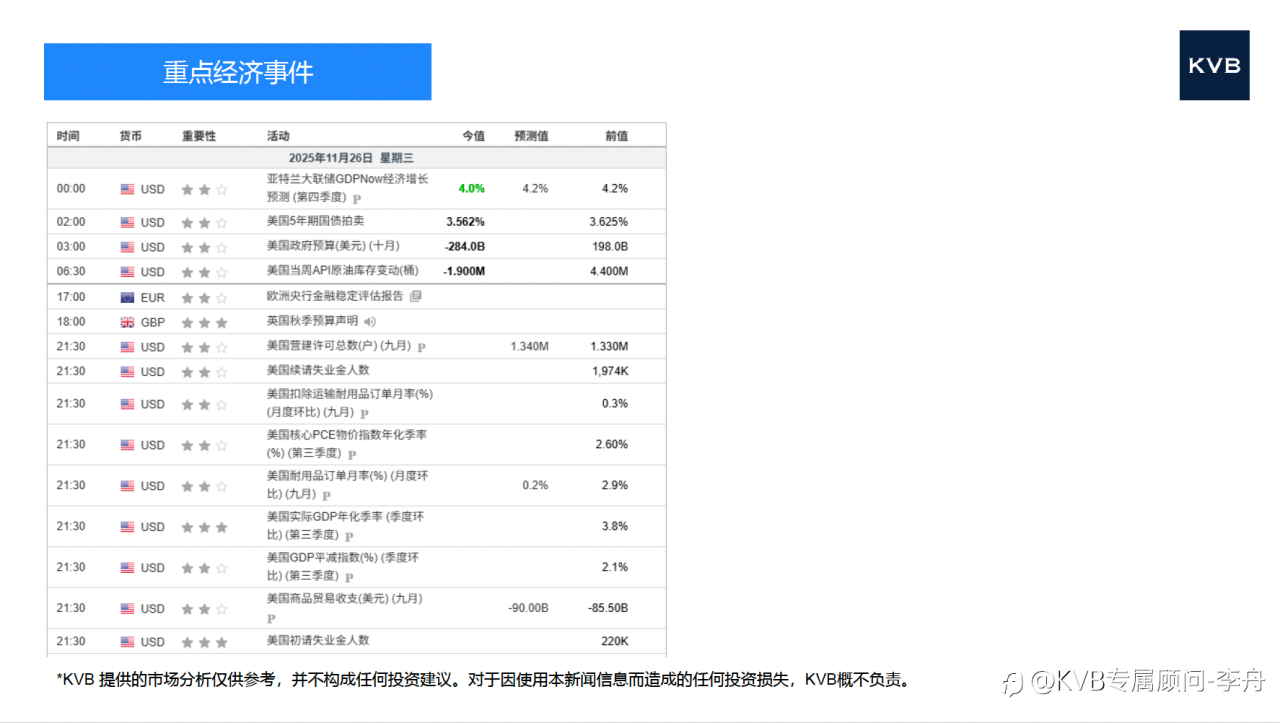This screenshot has width=1280, height=723.
Task: Click the US flag in the 03:00 row
Action: click(x=127, y=247)
